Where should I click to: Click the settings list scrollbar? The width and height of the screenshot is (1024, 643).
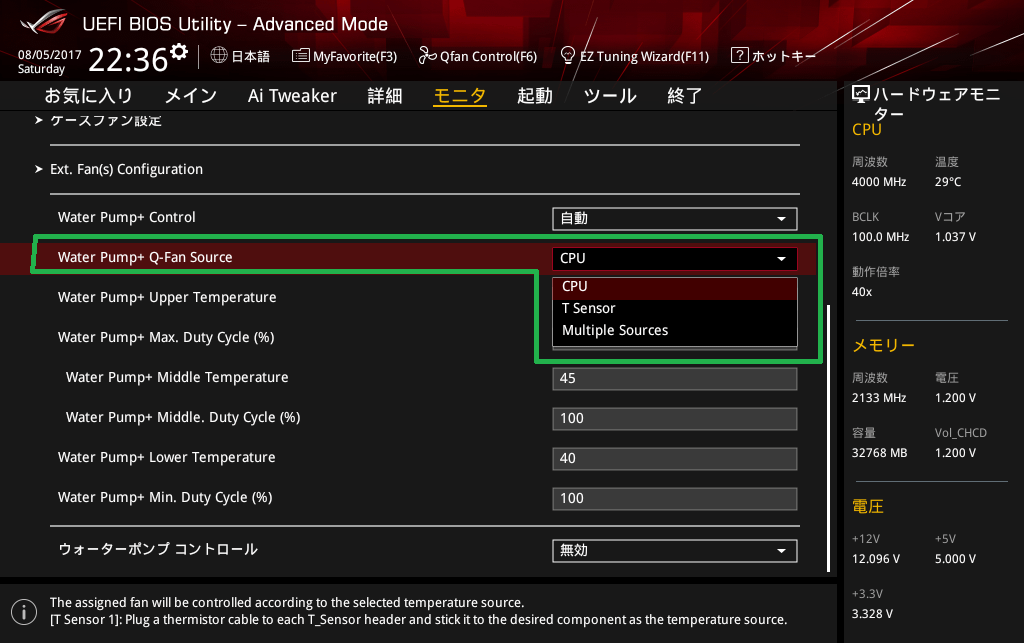829,438
